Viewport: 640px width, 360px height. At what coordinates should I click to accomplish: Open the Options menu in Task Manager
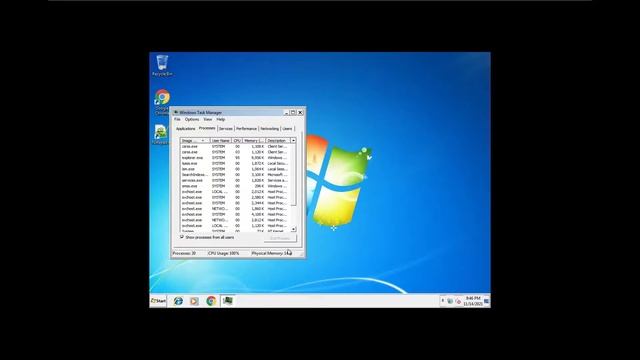coord(192,120)
